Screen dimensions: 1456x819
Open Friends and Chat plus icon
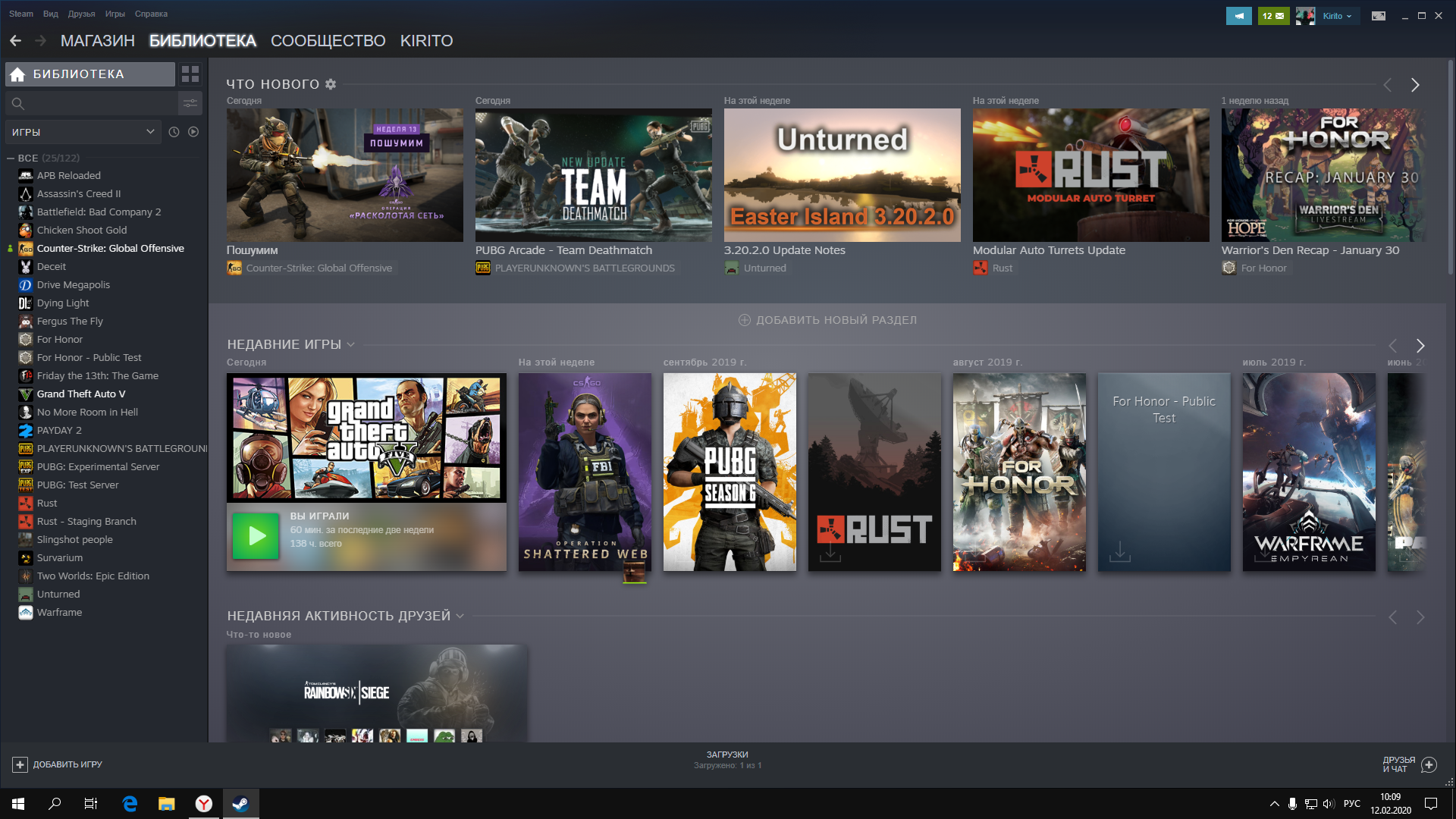[x=1429, y=764]
